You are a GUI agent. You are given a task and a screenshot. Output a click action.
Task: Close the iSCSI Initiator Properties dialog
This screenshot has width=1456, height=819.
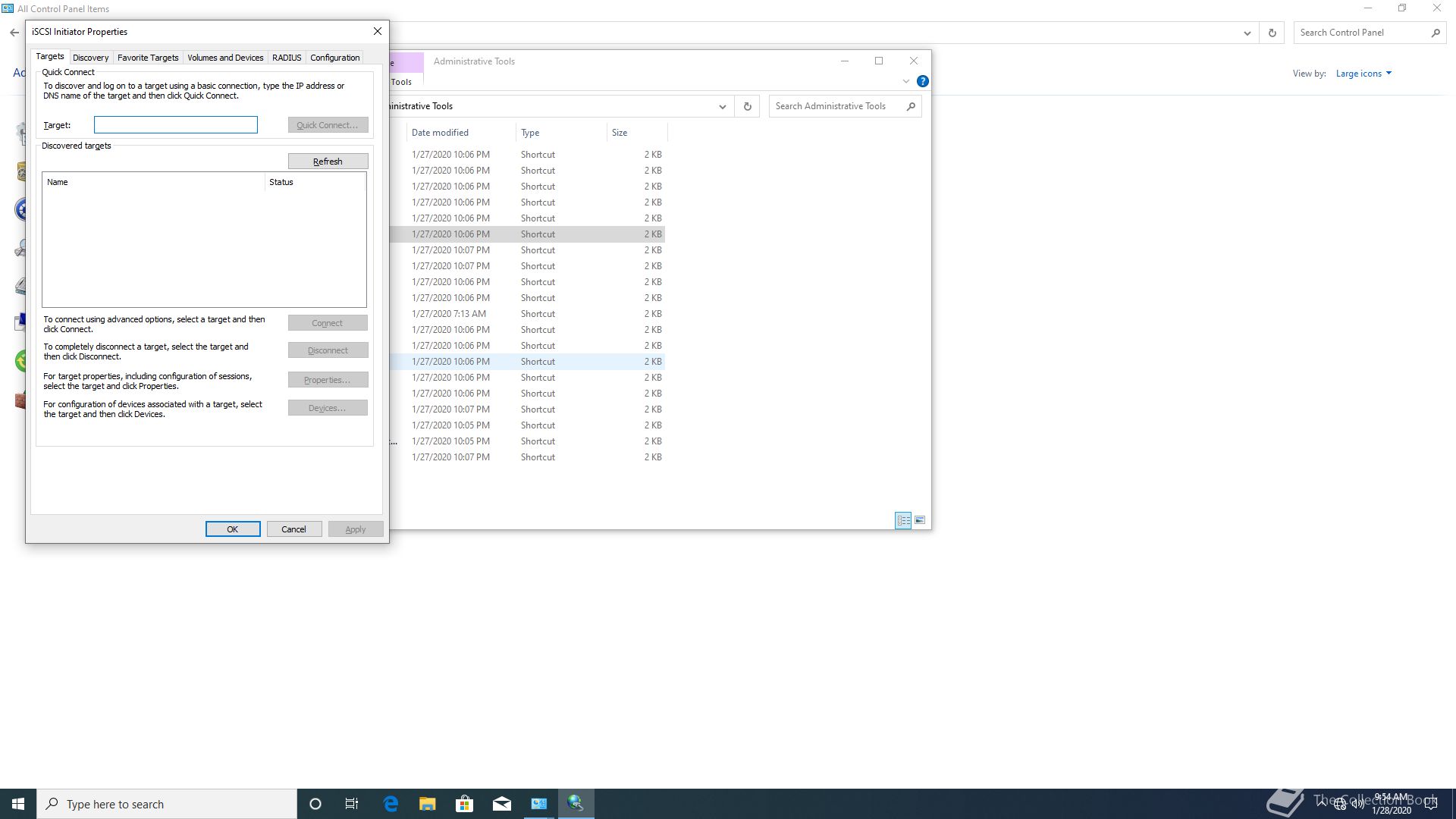pyautogui.click(x=377, y=32)
